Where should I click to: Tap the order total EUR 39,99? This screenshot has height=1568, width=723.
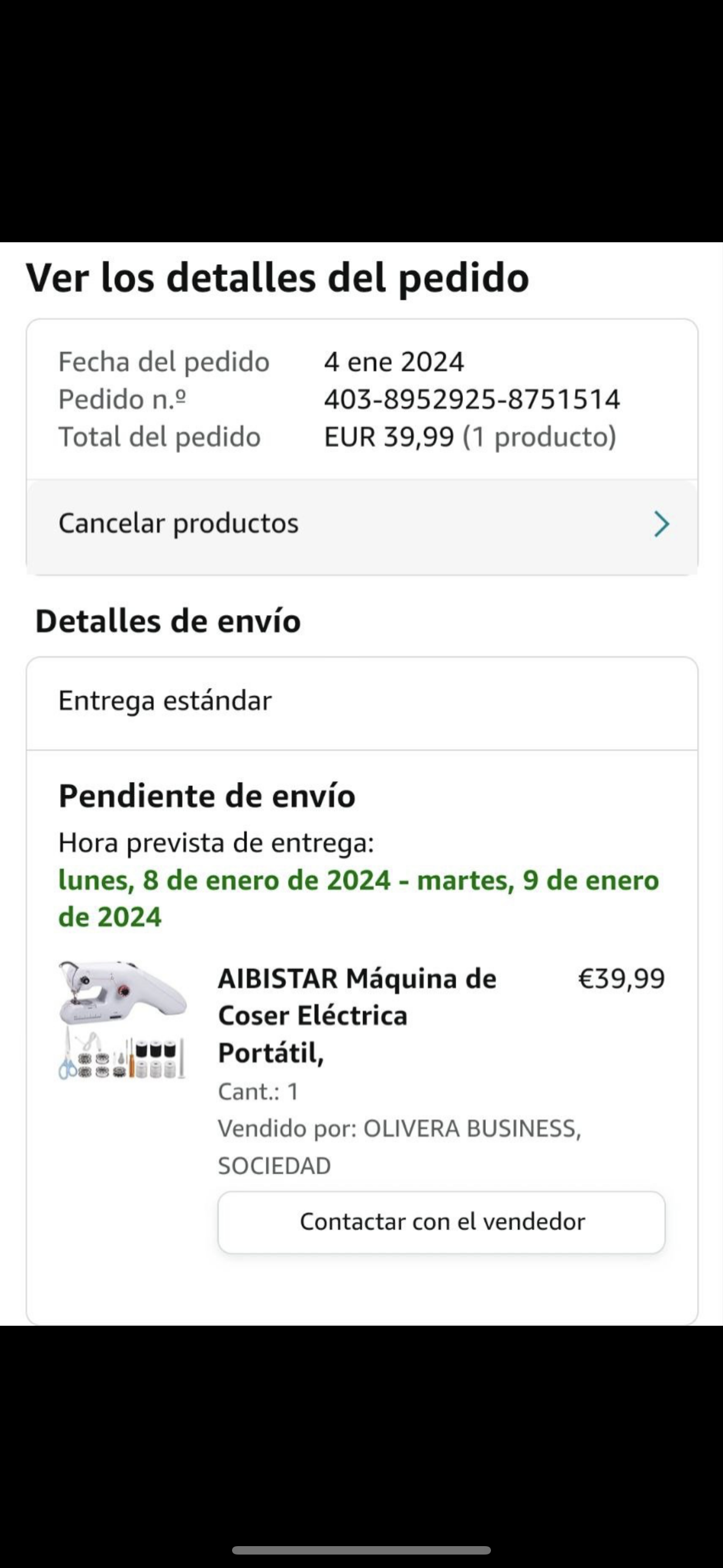click(x=390, y=437)
